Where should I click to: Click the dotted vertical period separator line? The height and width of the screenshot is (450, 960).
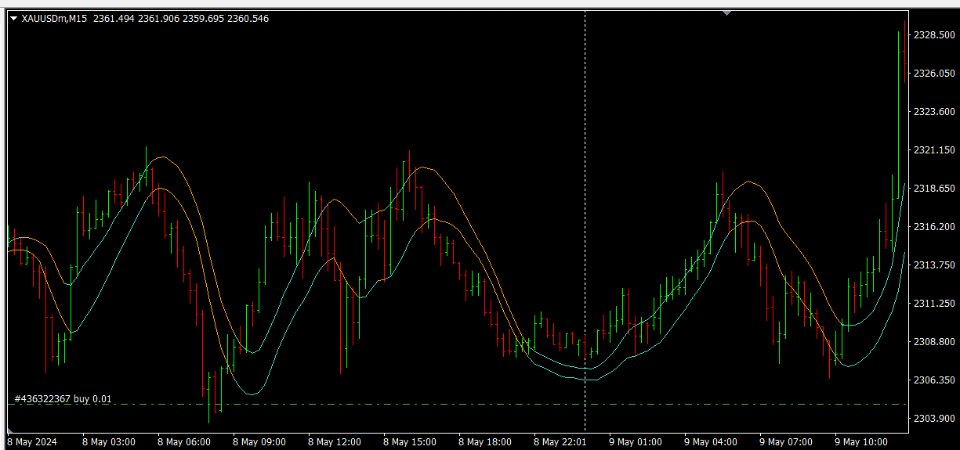point(585,220)
